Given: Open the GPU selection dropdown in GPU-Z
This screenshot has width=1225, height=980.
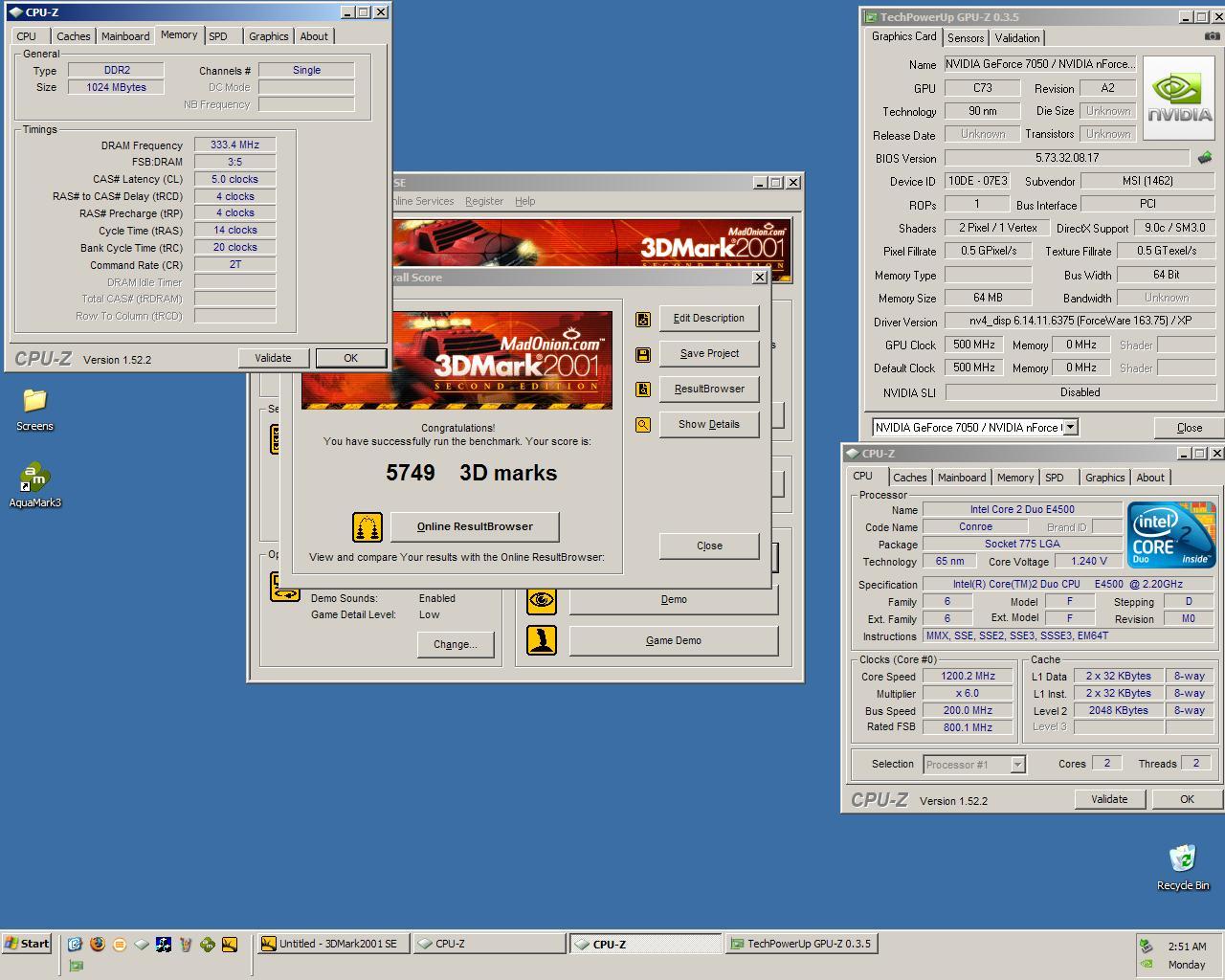Looking at the screenshot, I should 1070,428.
